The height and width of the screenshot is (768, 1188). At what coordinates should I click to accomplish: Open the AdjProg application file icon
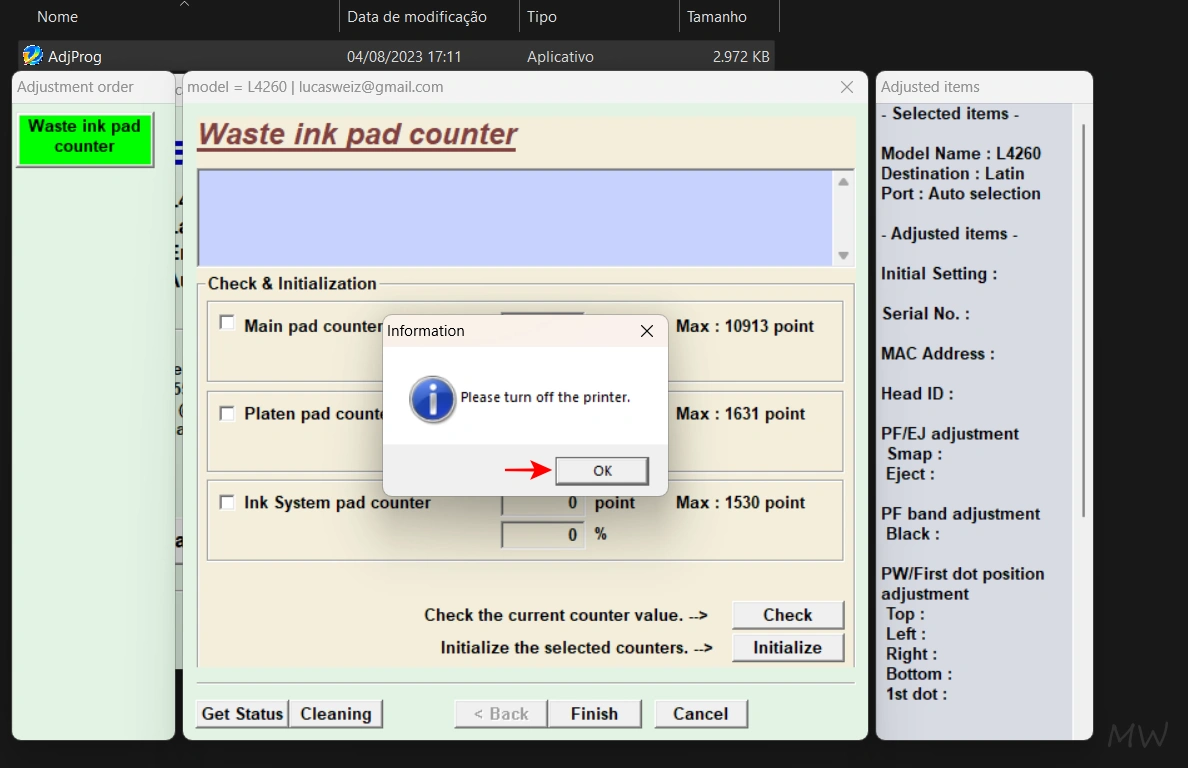point(33,56)
